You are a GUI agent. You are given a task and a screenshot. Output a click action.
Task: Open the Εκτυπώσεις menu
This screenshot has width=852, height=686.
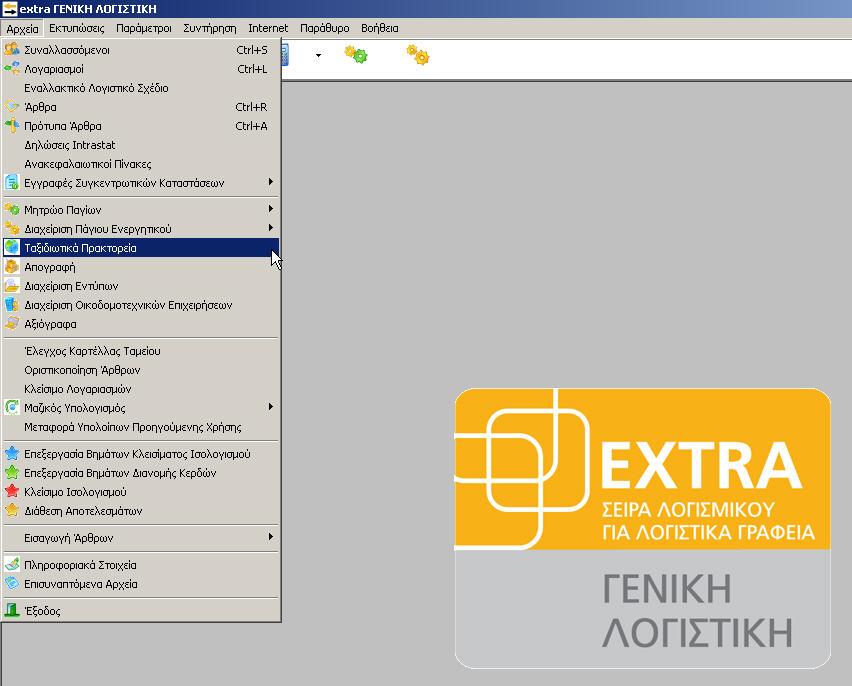[x=77, y=28]
